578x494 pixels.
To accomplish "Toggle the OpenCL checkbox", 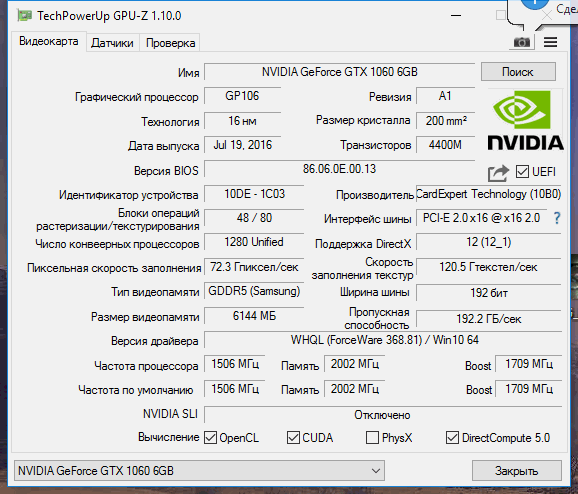I will (210, 438).
